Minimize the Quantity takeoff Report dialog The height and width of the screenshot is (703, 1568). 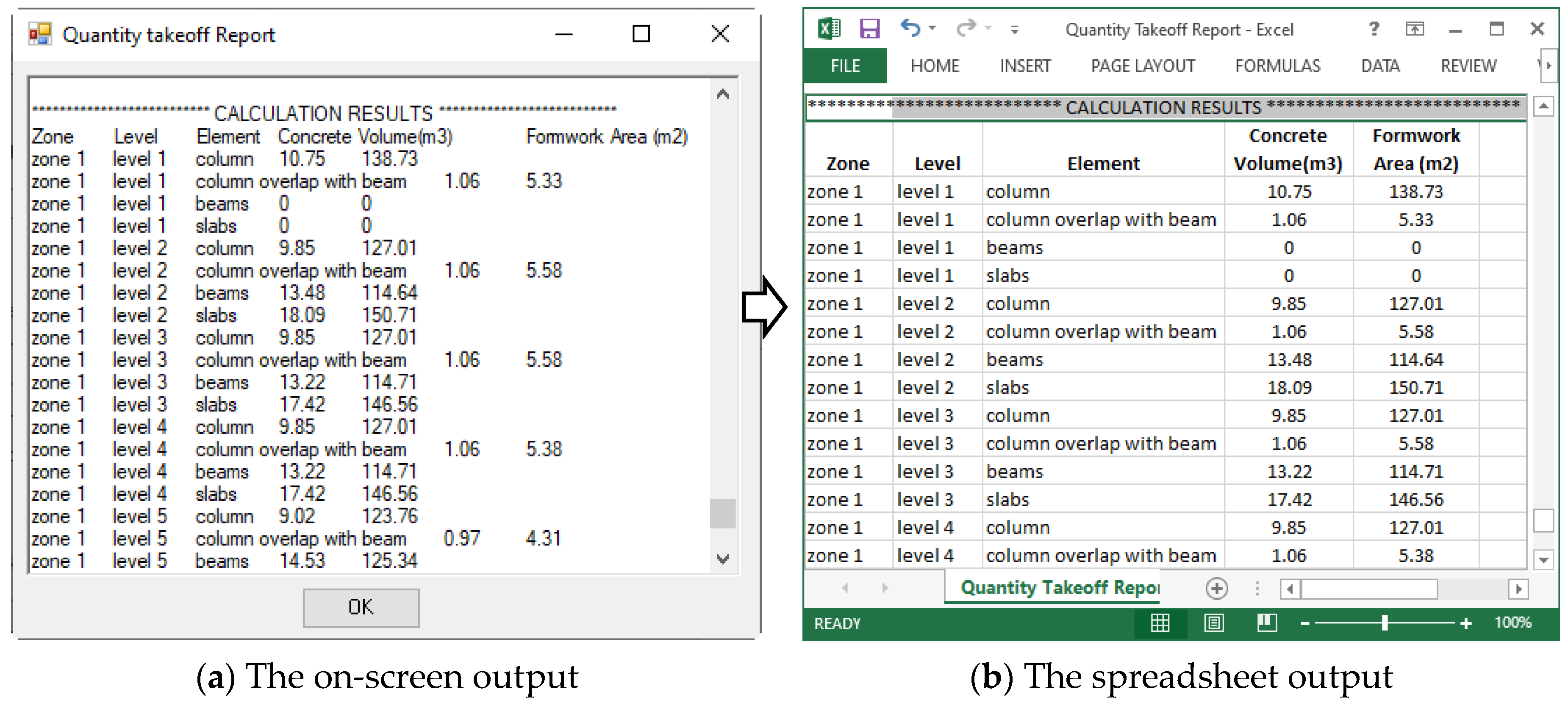click(563, 34)
